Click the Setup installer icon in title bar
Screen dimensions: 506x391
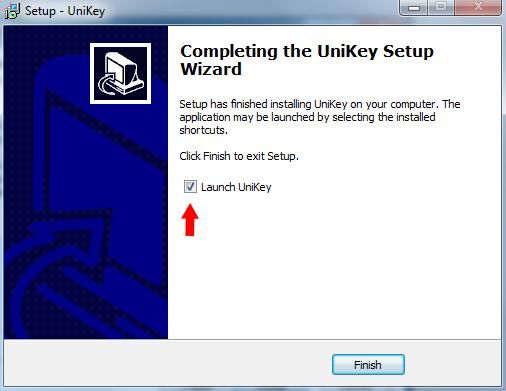click(12, 11)
